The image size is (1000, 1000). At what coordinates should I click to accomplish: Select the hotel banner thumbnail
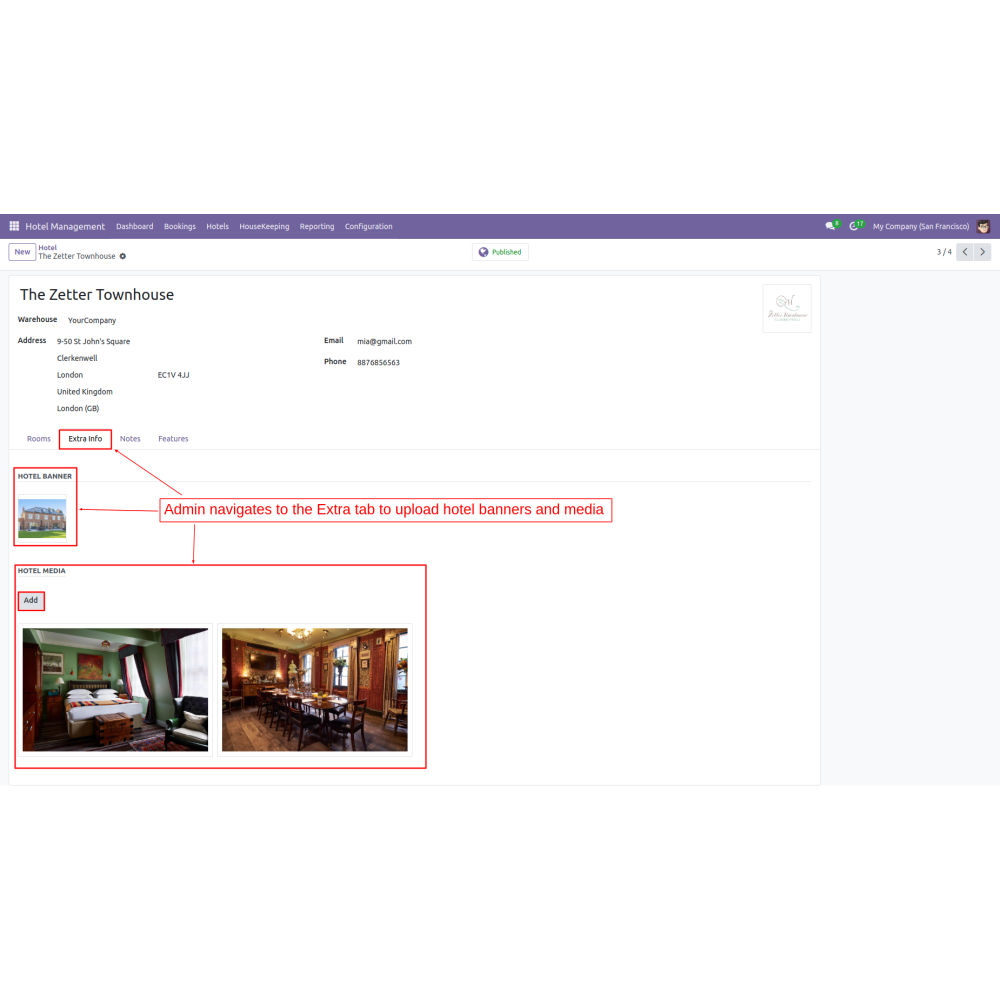[x=42, y=518]
